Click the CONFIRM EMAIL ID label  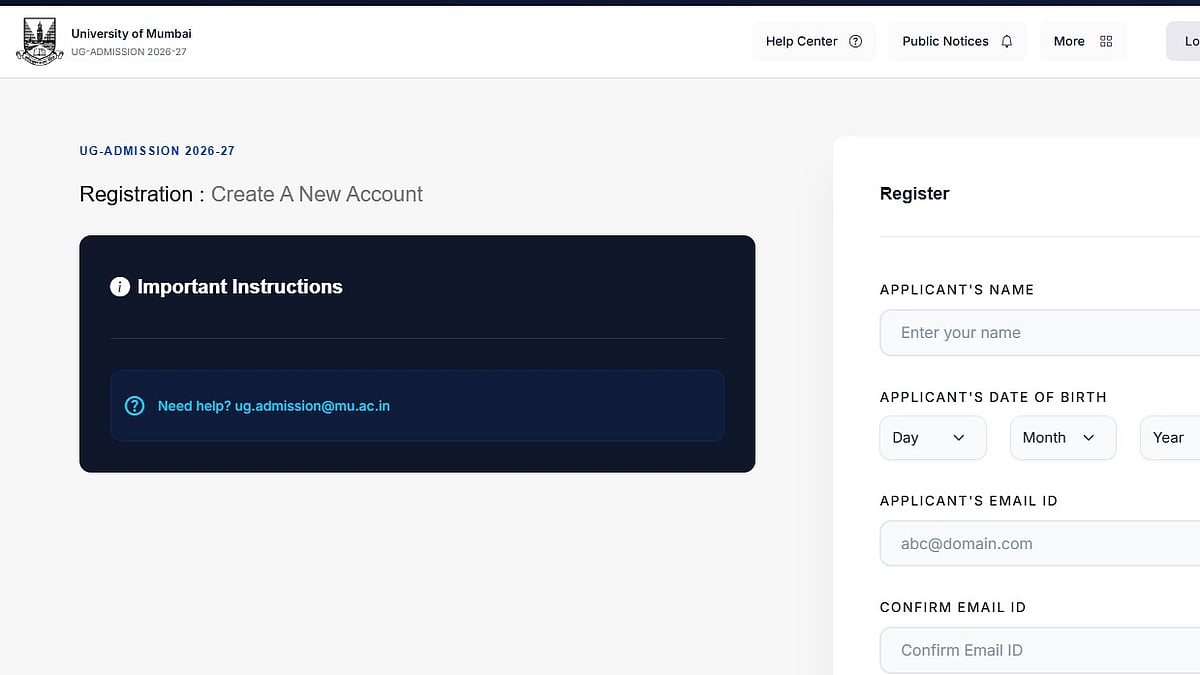(x=953, y=607)
